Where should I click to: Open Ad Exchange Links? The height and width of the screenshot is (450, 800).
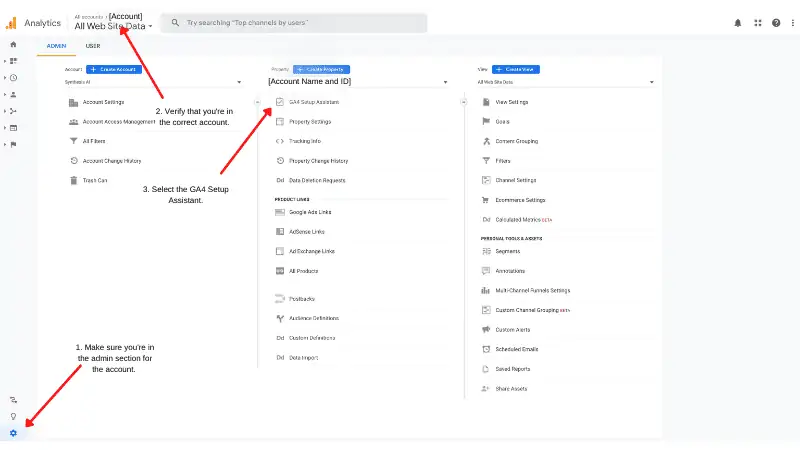pyautogui.click(x=312, y=252)
